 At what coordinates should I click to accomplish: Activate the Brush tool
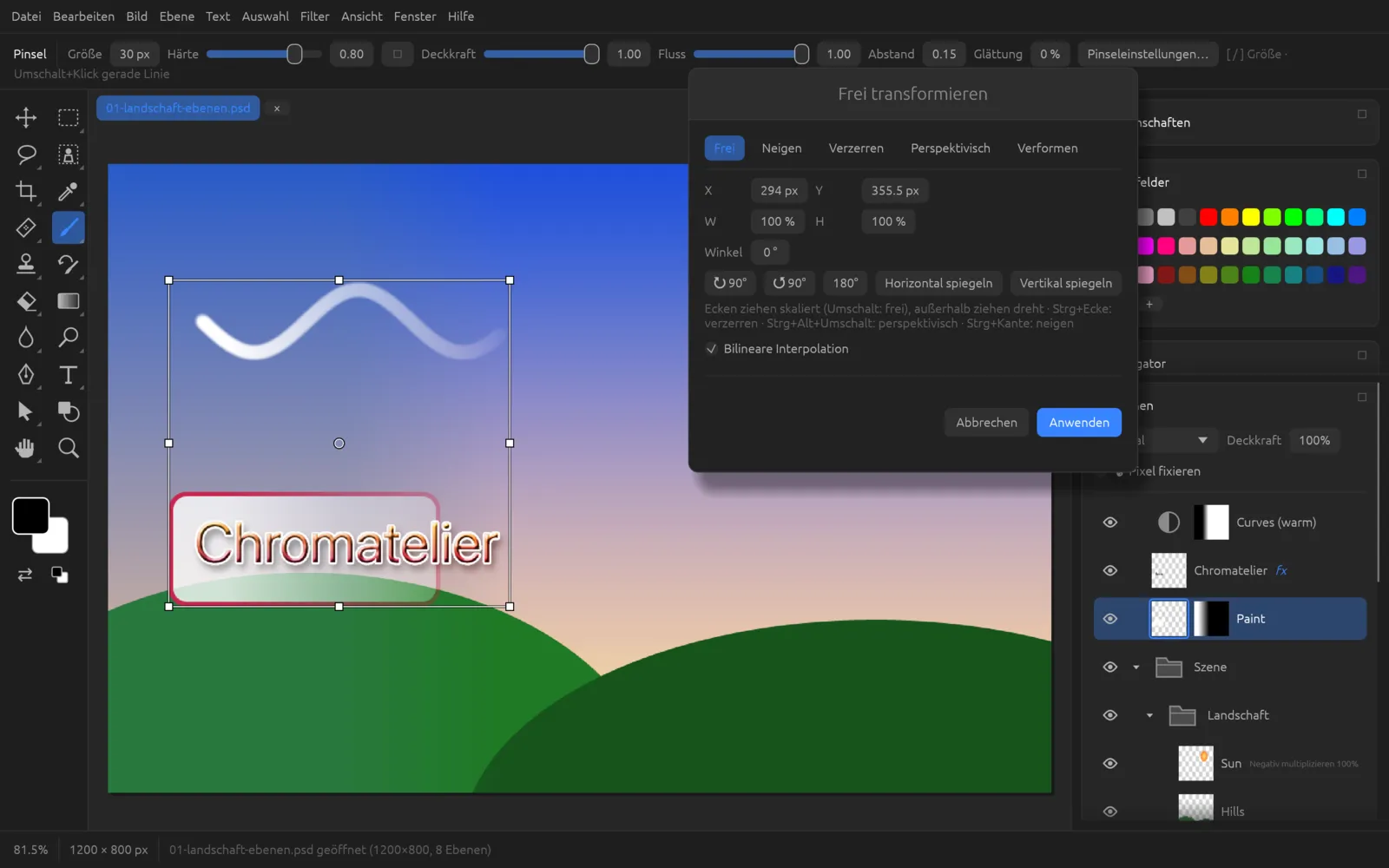(68, 227)
